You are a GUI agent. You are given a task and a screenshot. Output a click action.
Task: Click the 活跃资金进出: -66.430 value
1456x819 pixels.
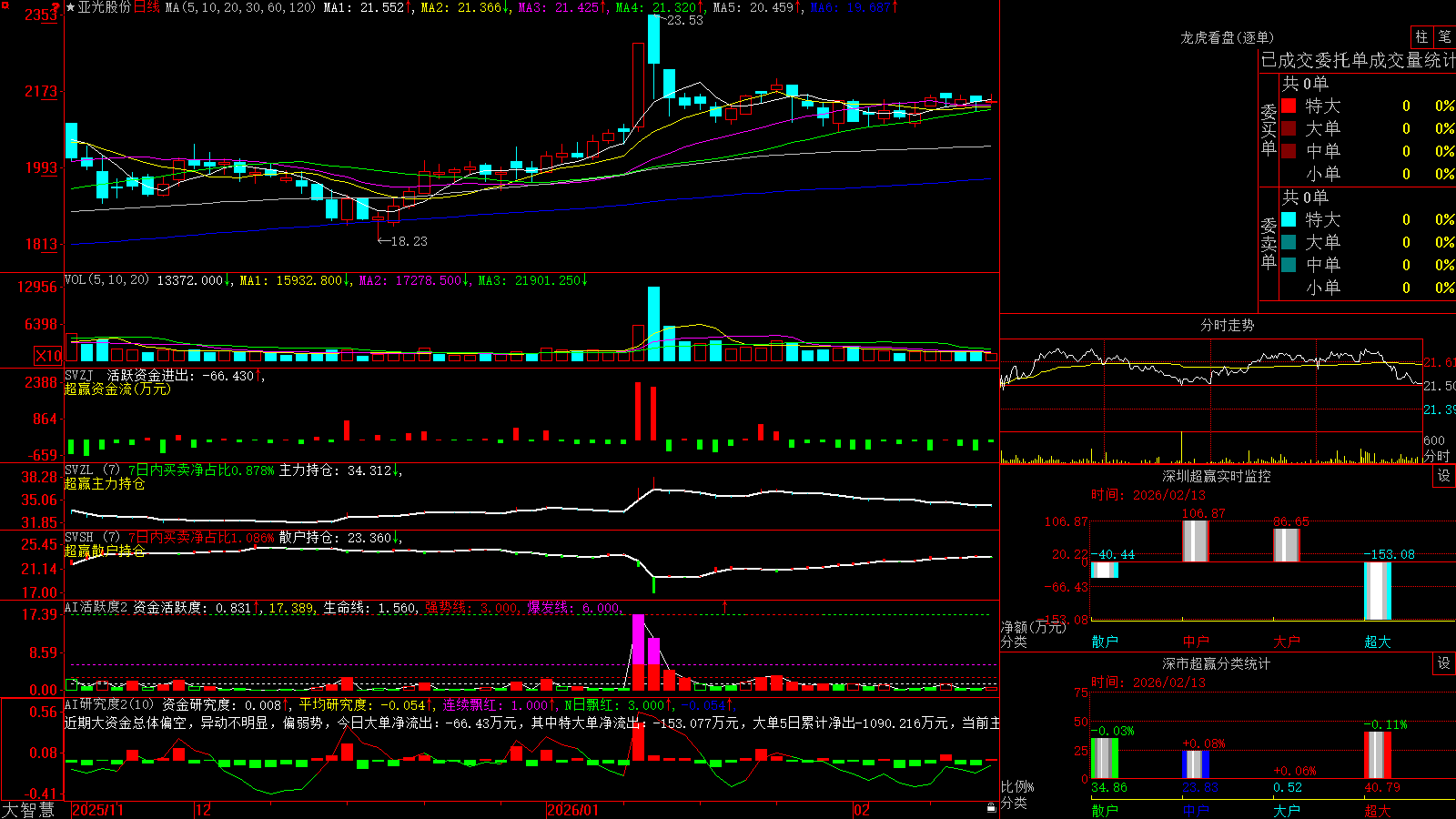tap(180, 376)
